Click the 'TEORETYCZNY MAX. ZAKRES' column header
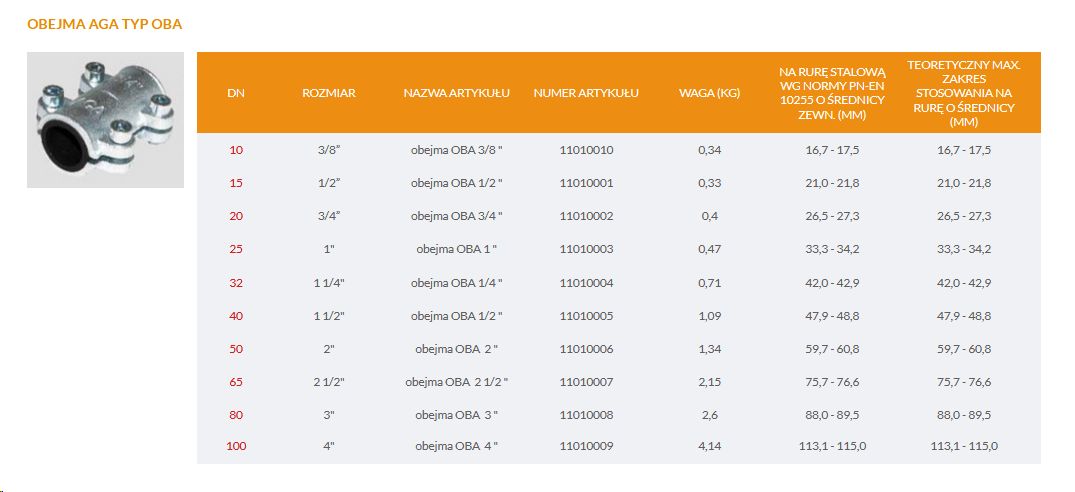The image size is (1075, 492). (964, 93)
